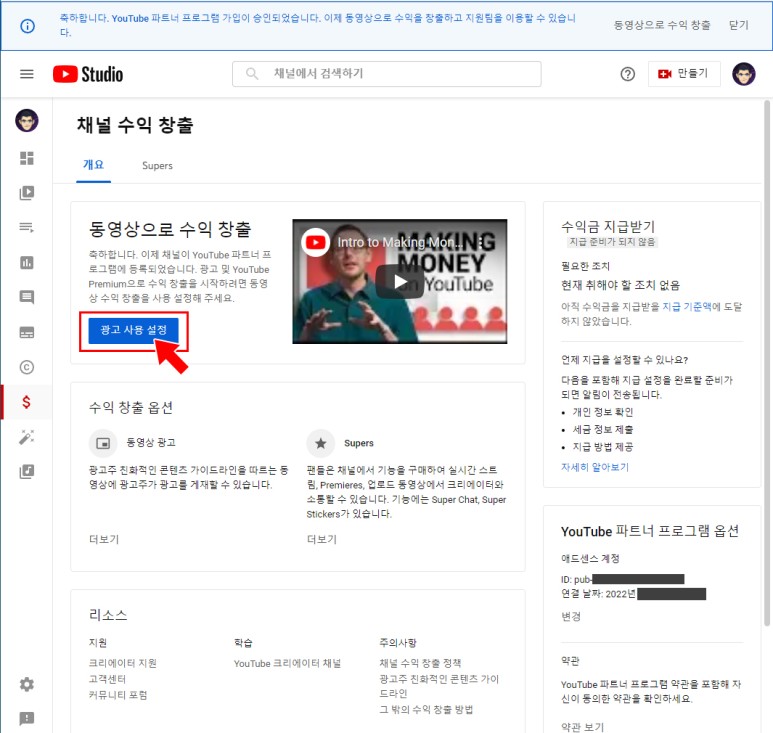Click 변경 for the AdSense account
Image resolution: width=773 pixels, height=733 pixels.
coord(571,616)
